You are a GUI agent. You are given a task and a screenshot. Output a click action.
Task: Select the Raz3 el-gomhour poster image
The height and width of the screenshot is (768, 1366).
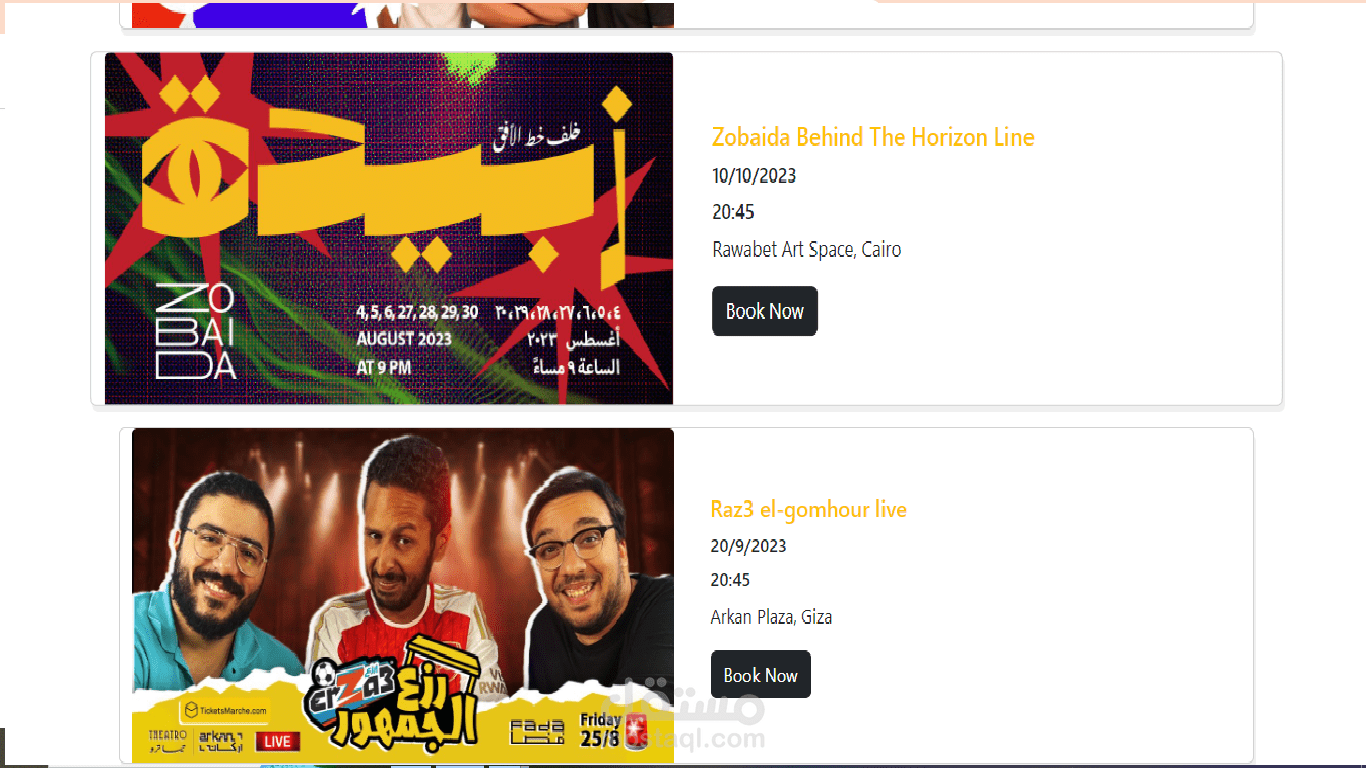point(403,596)
